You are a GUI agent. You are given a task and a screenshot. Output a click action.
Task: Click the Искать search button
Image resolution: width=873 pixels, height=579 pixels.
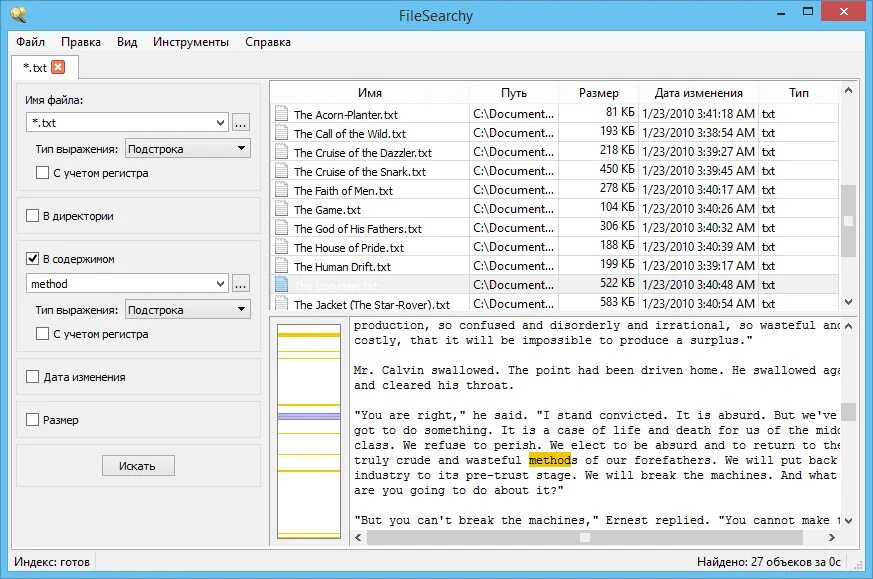138,465
